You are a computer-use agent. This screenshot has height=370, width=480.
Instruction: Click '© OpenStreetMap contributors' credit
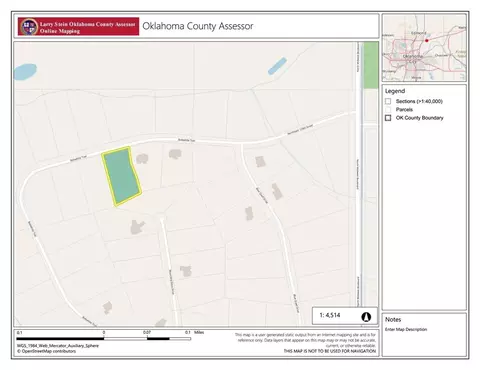click(x=46, y=351)
